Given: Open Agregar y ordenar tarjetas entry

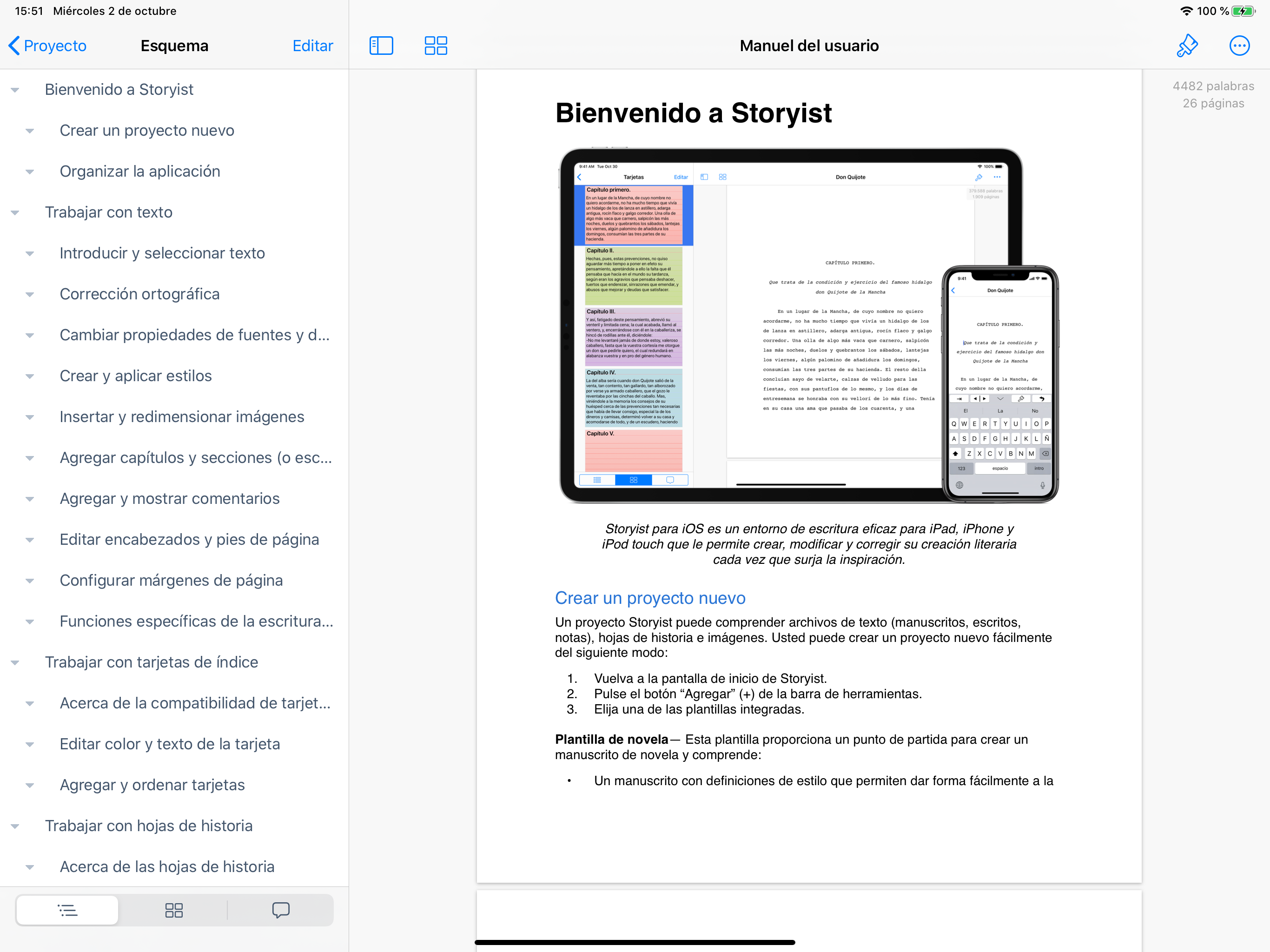Looking at the screenshot, I should [x=152, y=785].
